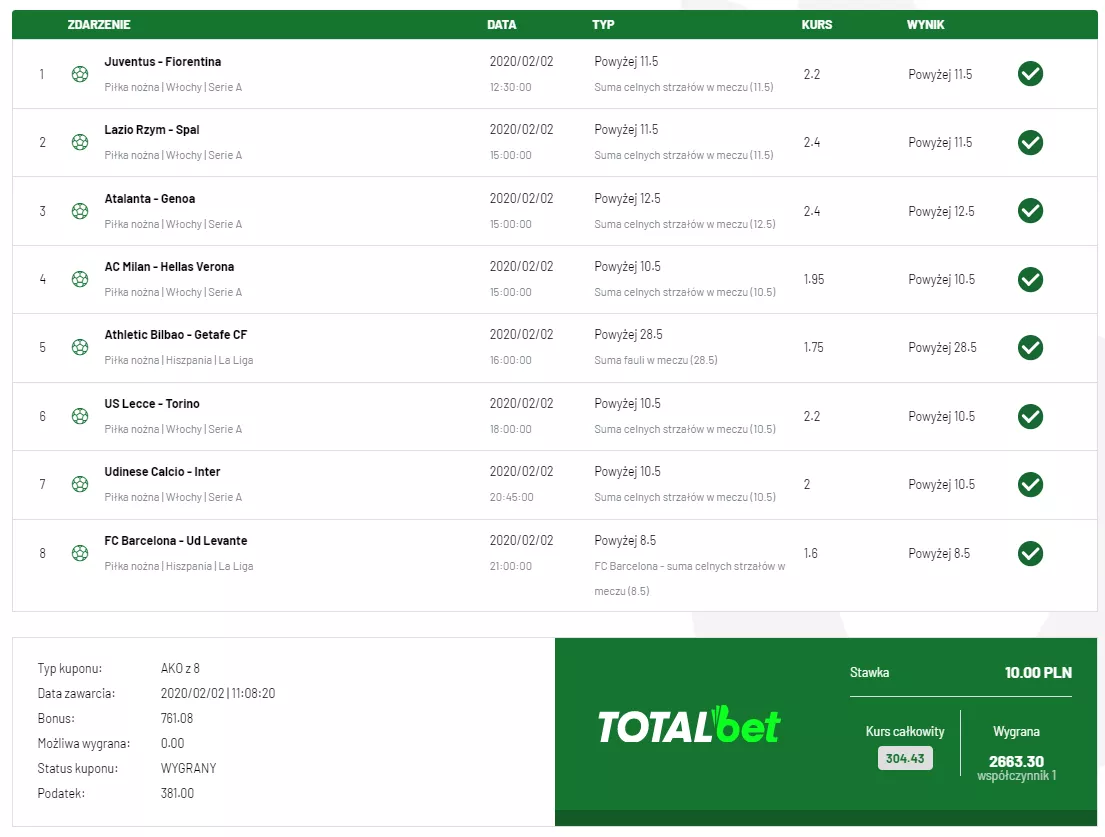Click the WYNIK column header
This screenshot has height=837, width=1105.
pyautogui.click(x=926, y=25)
